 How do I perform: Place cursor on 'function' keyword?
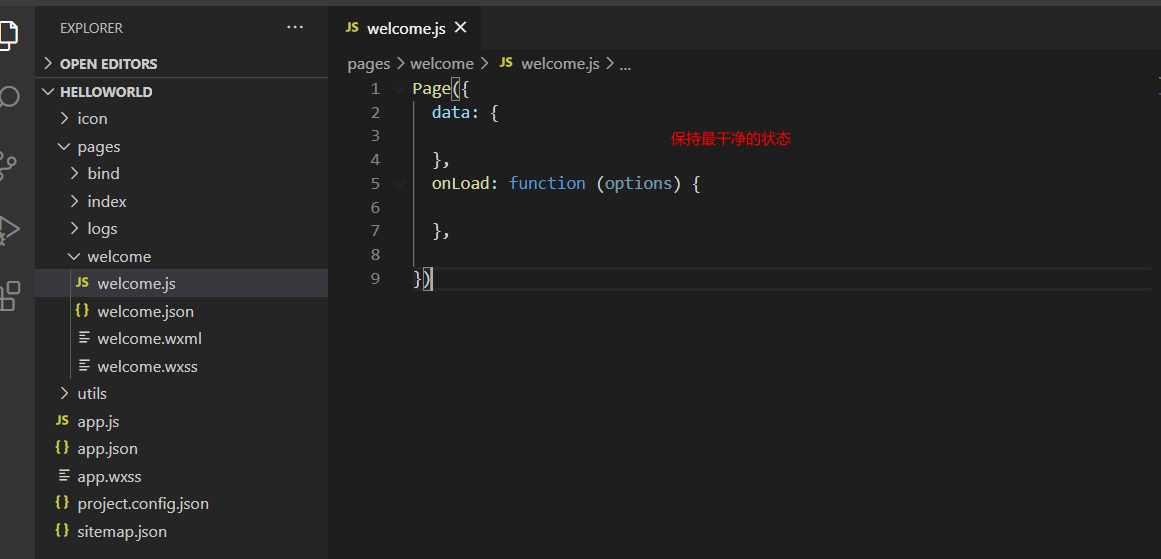pyautogui.click(x=547, y=184)
